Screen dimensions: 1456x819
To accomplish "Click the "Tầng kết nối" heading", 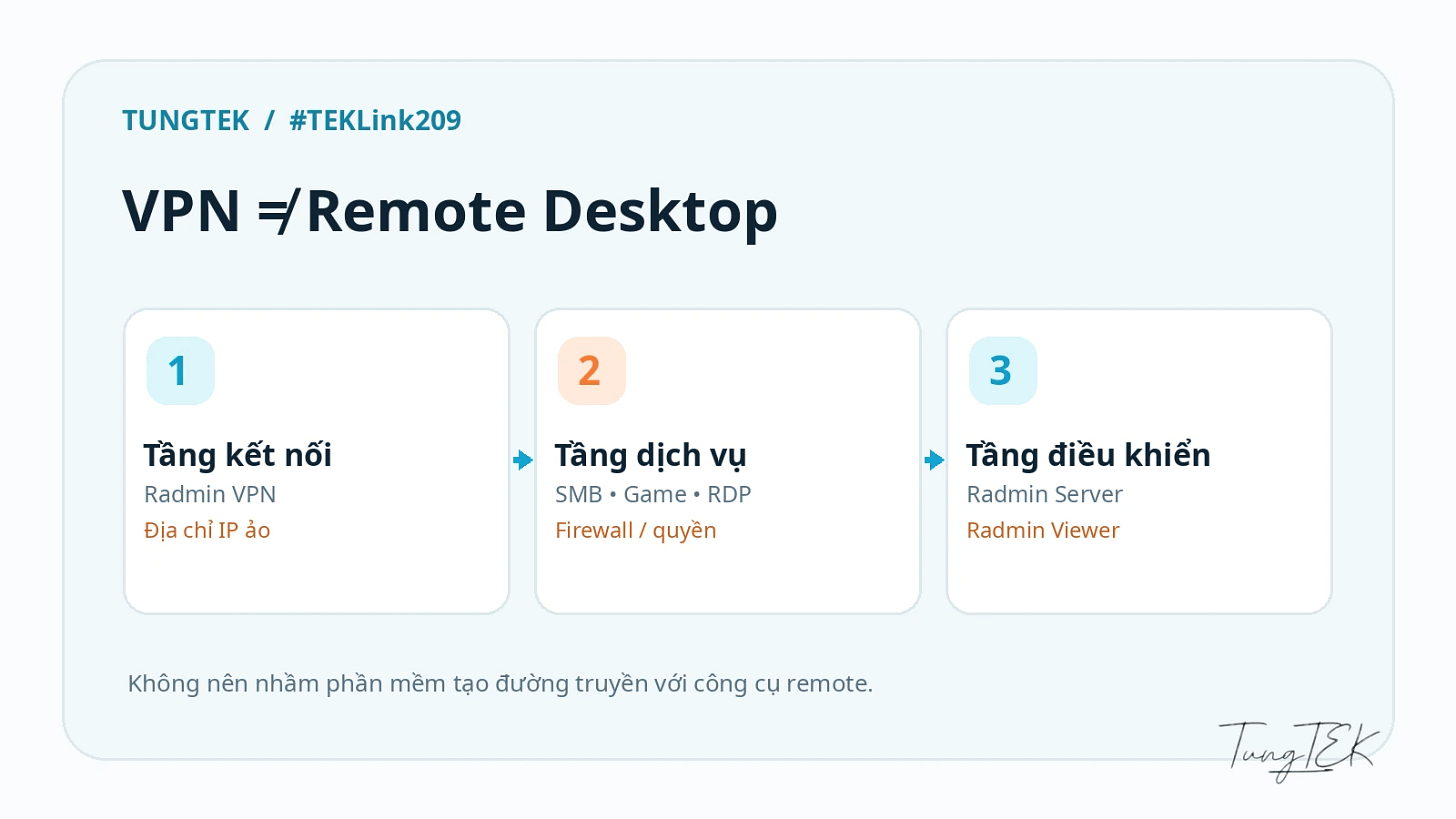I will tap(238, 455).
